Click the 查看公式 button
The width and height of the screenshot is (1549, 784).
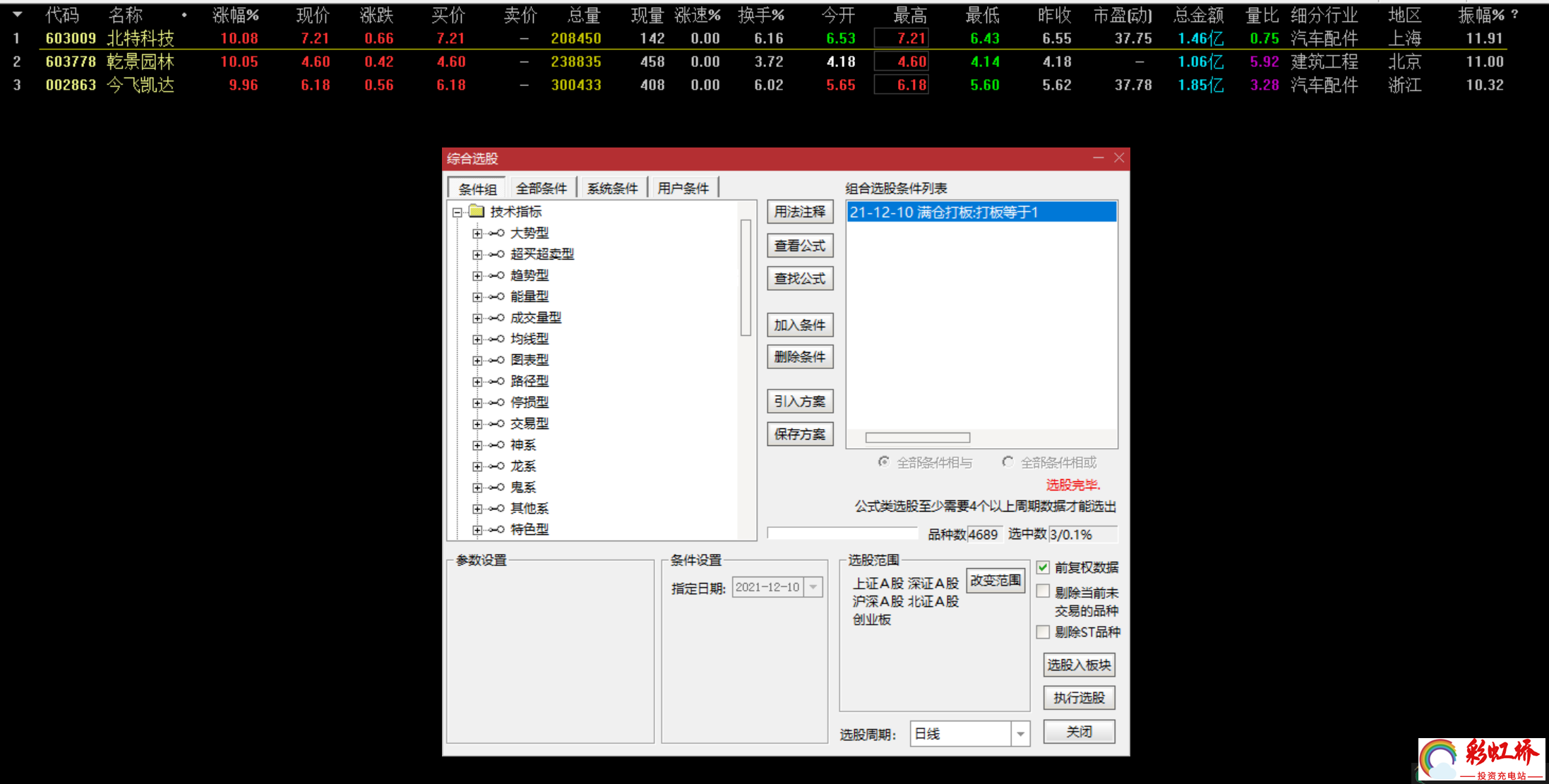coord(800,246)
